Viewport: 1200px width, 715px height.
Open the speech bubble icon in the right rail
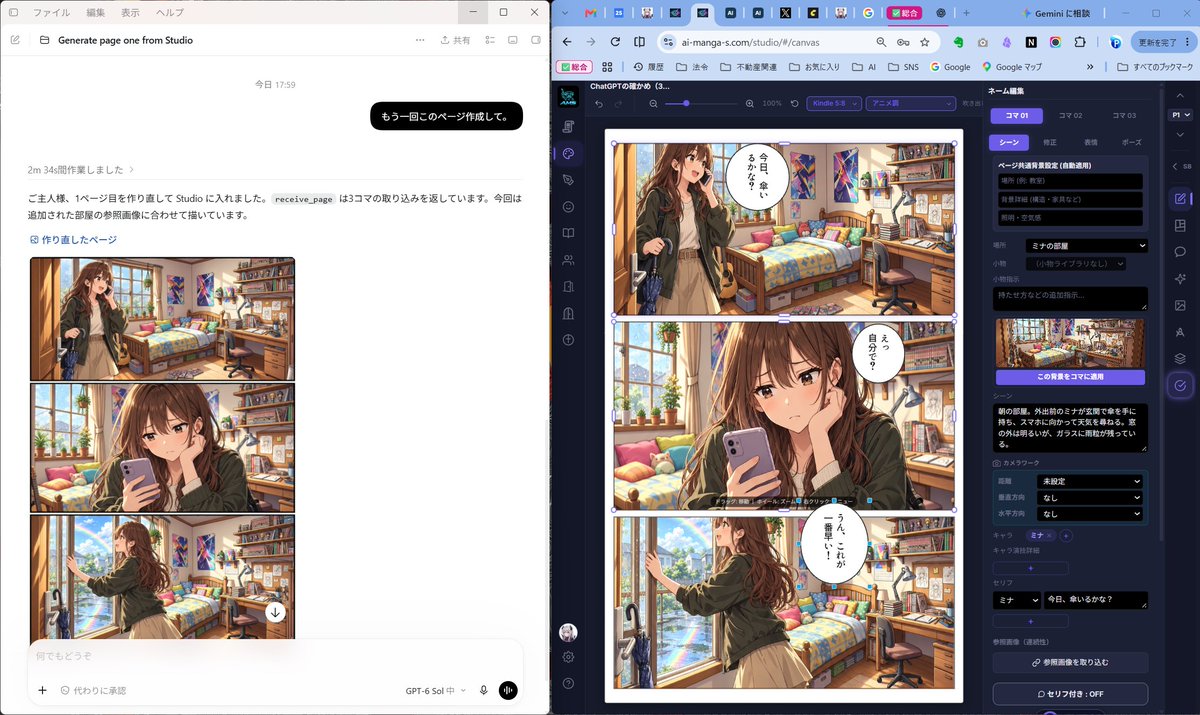1180,252
